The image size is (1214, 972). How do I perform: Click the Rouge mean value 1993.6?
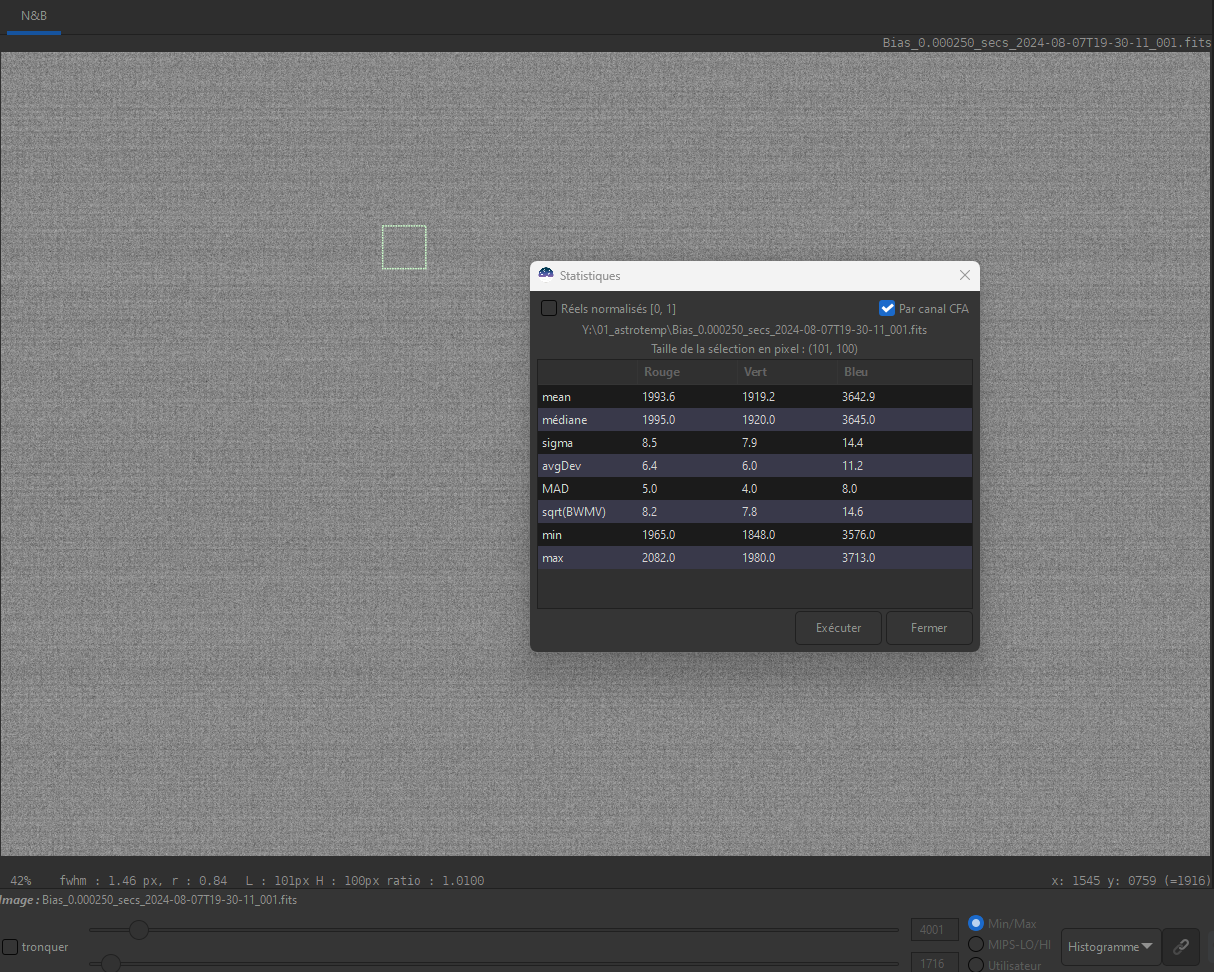pos(658,397)
